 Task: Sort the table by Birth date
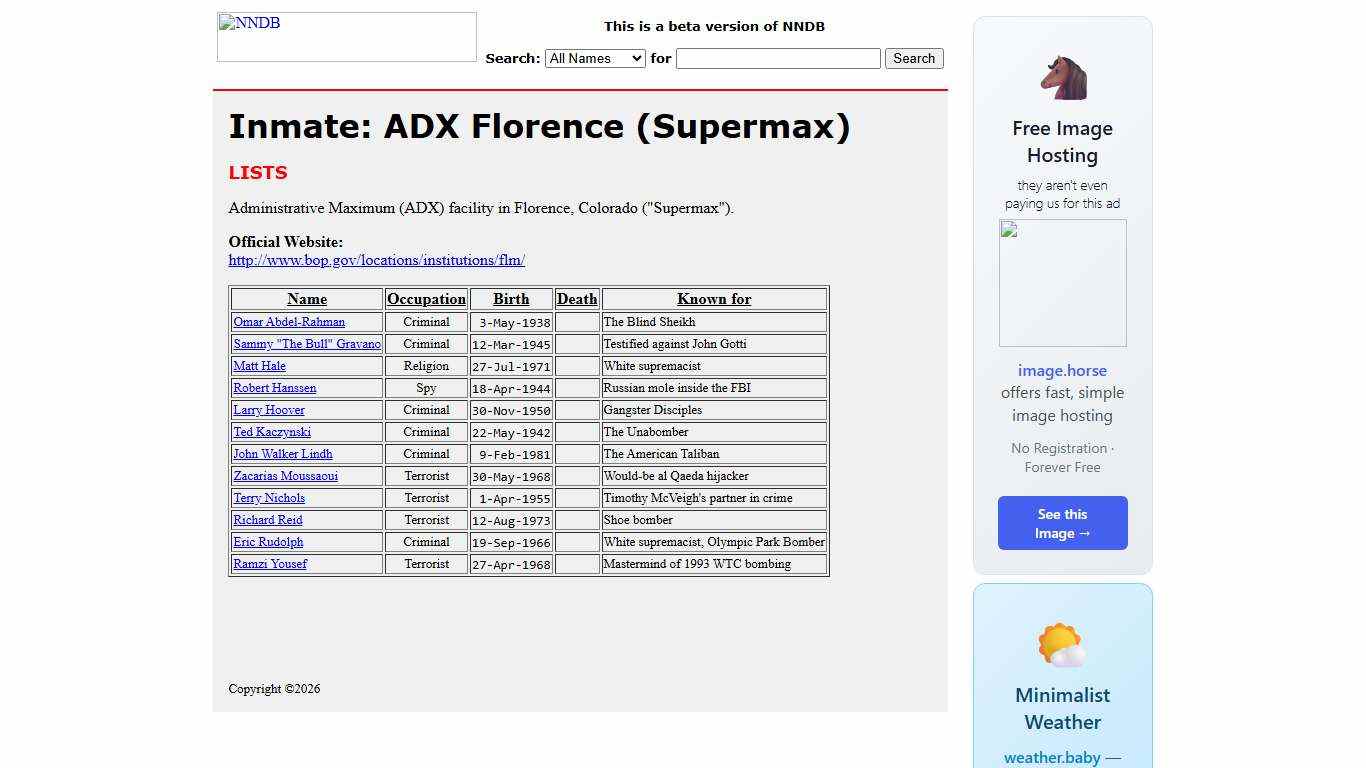tap(510, 299)
